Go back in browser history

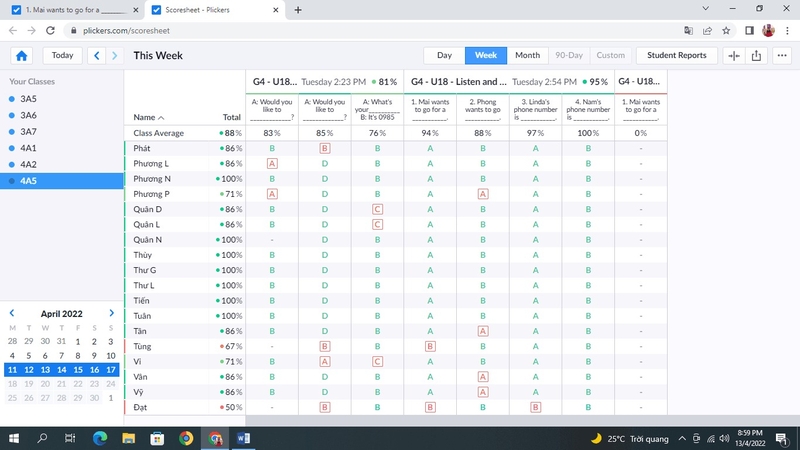pos(13,31)
